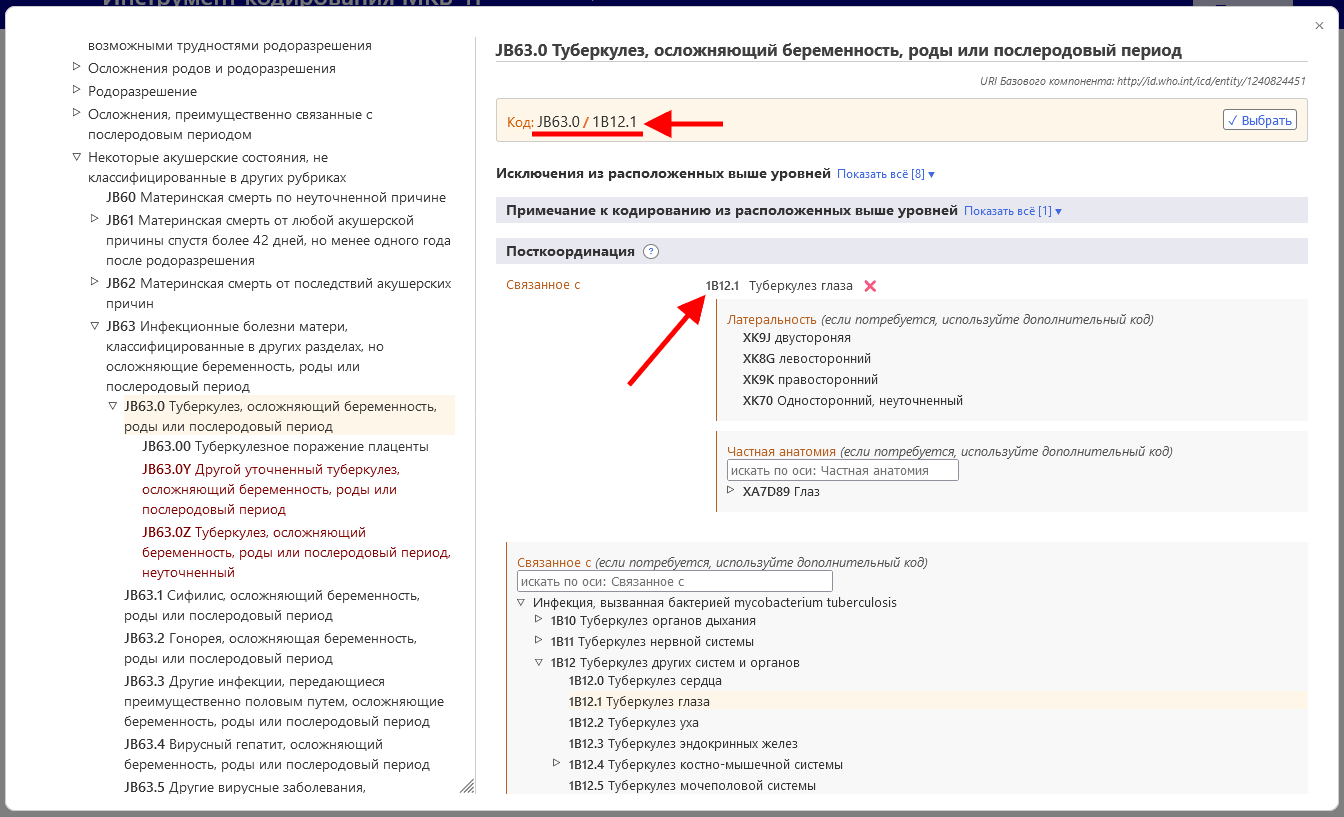Expand Осложнения, преимущественно связанные с послеродовым периодом
Image resolution: width=1344 pixels, height=817 pixels.
76,114
